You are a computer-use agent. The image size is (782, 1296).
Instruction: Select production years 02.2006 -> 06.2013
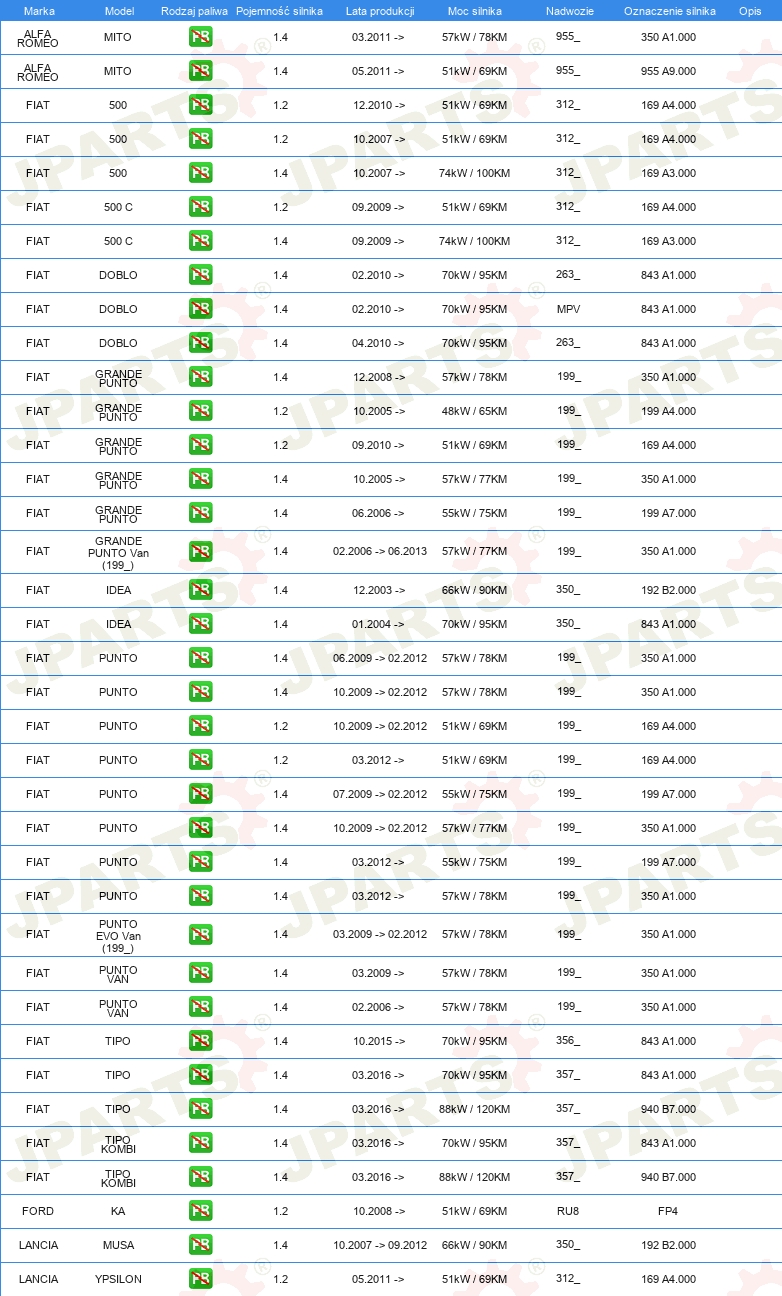tap(379, 551)
